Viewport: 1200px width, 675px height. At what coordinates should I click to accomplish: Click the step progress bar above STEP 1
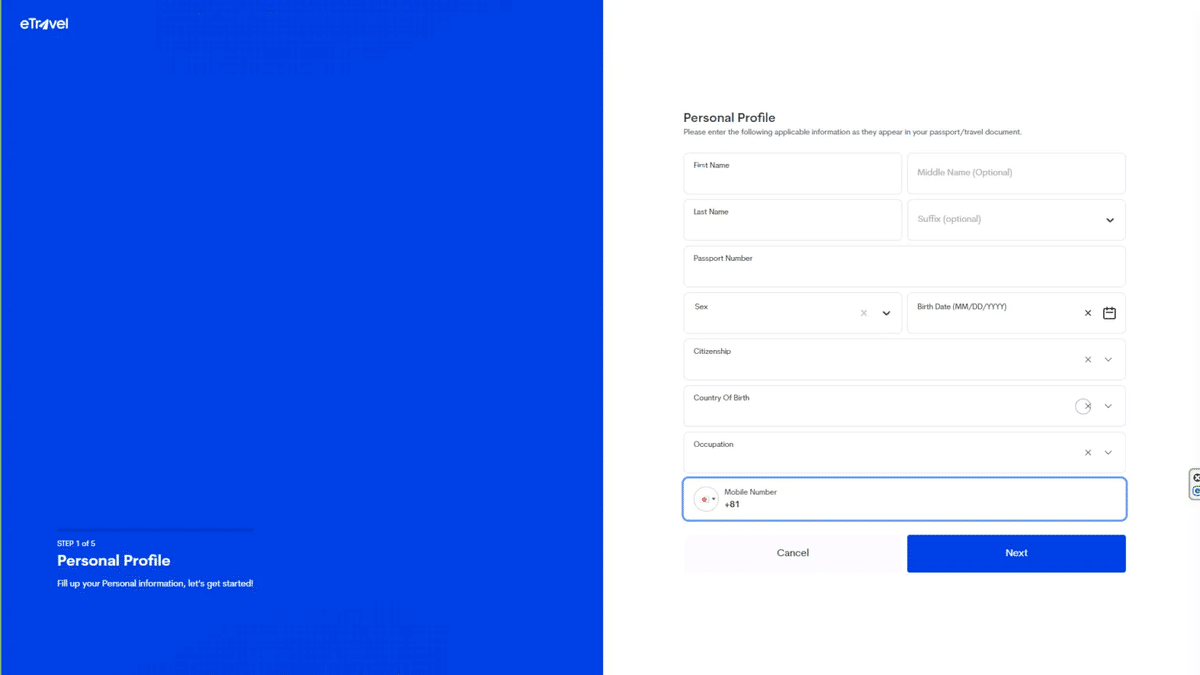(155, 530)
